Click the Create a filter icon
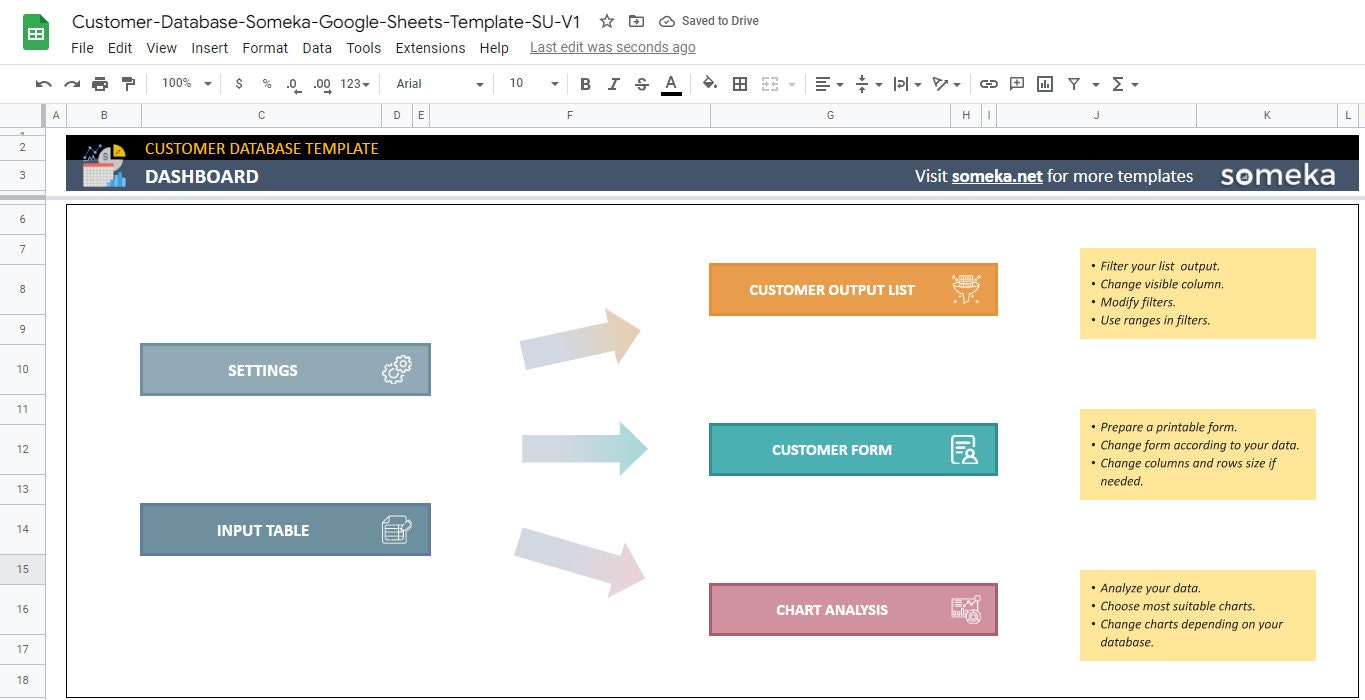The width and height of the screenshot is (1365, 700). tap(1074, 84)
